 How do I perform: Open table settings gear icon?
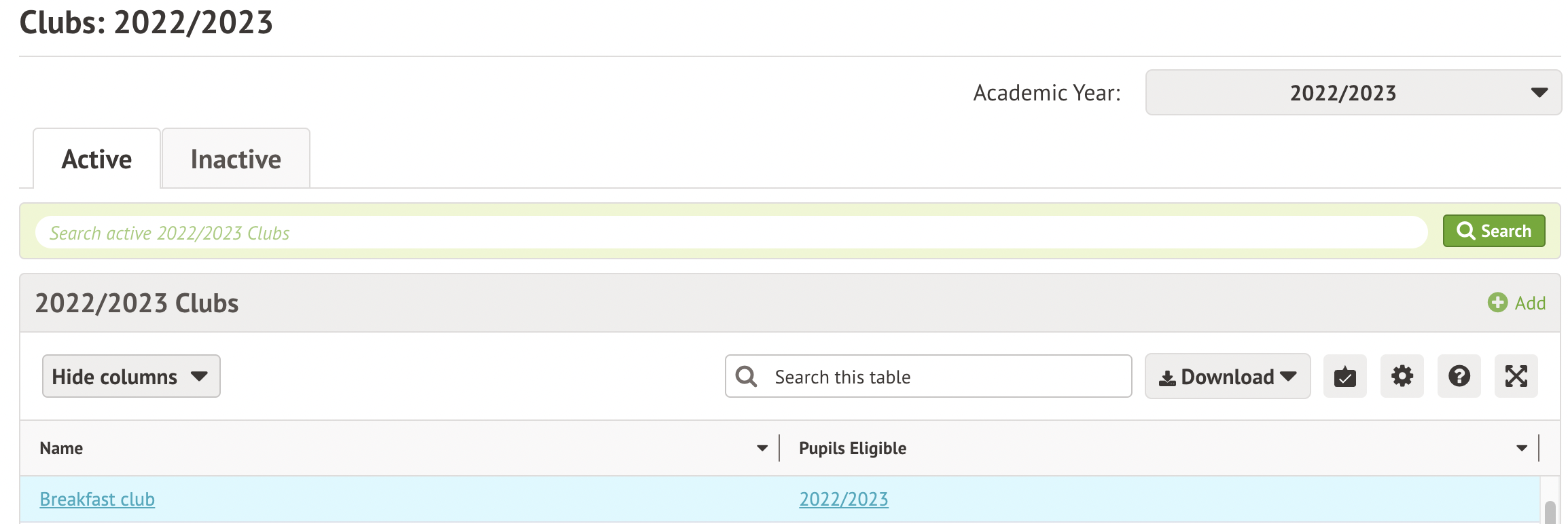point(1402,376)
